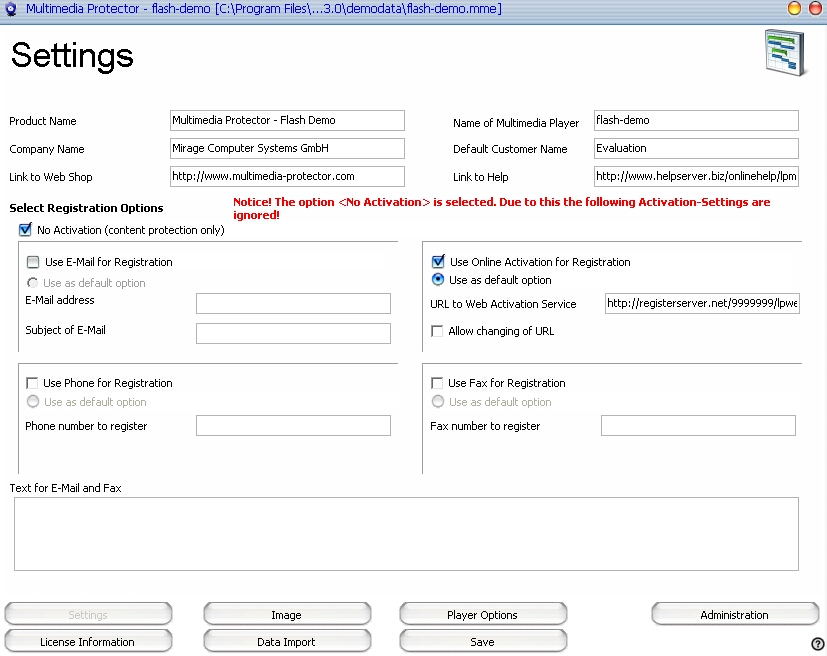Toggle Use Online Activation for Registration

438,262
